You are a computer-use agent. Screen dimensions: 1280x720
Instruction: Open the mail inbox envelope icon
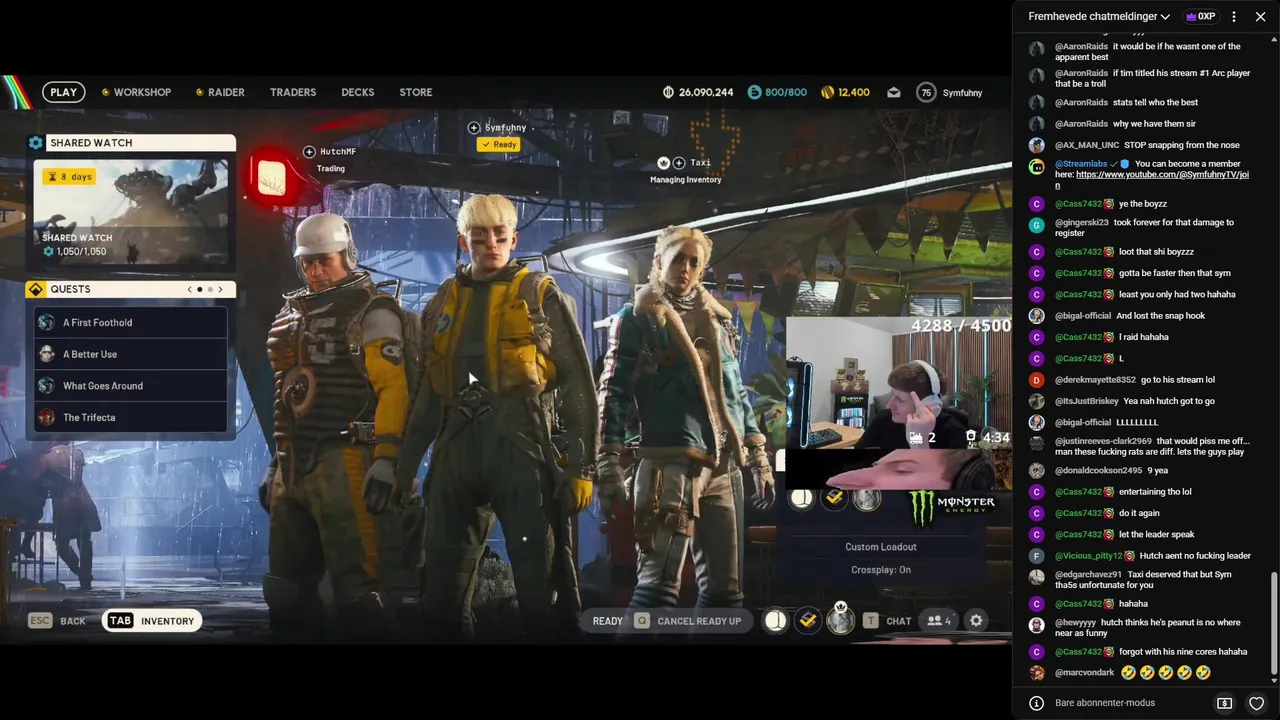[x=894, y=92]
